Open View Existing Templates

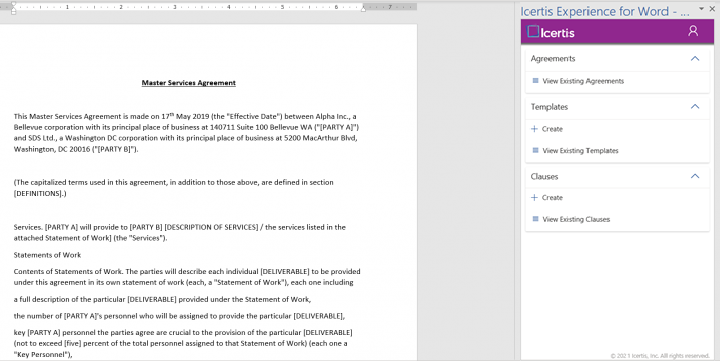click(580, 151)
